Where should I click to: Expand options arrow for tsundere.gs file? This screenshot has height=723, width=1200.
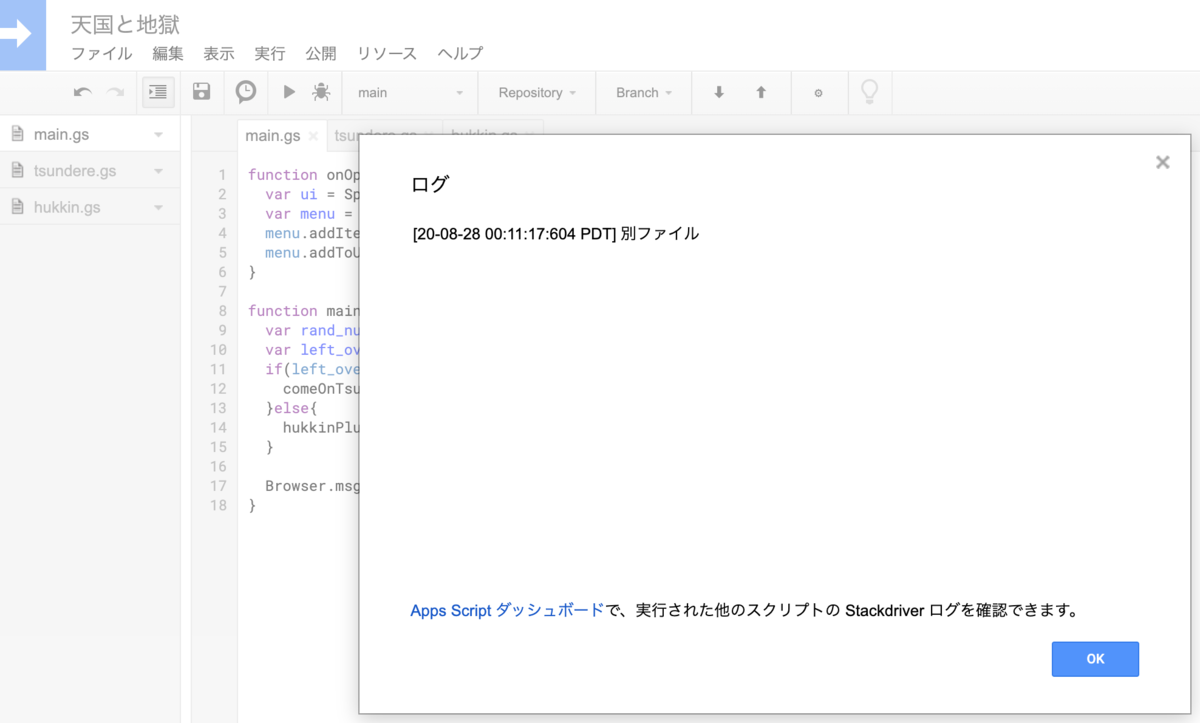(158, 171)
